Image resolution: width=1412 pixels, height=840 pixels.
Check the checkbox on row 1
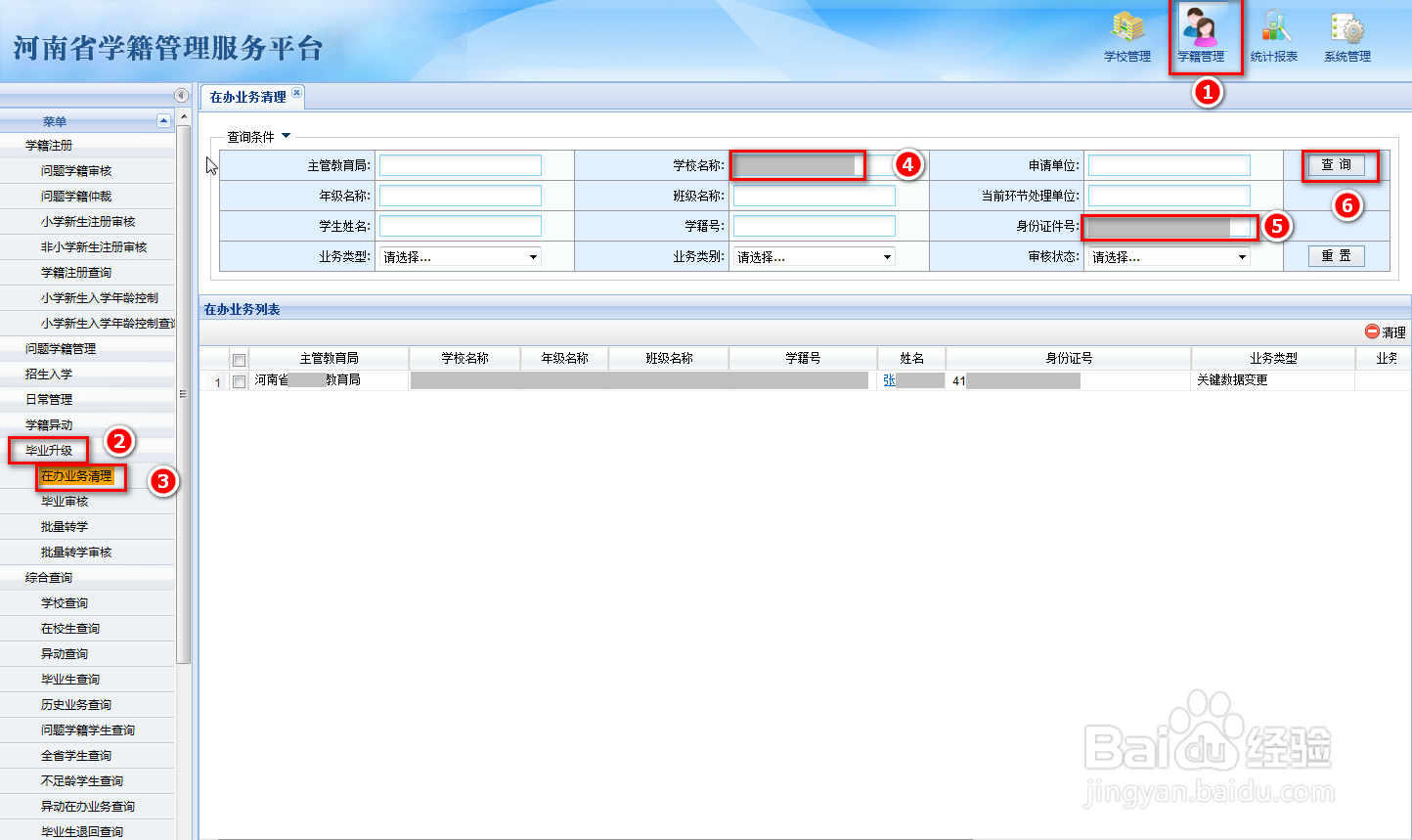(240, 380)
